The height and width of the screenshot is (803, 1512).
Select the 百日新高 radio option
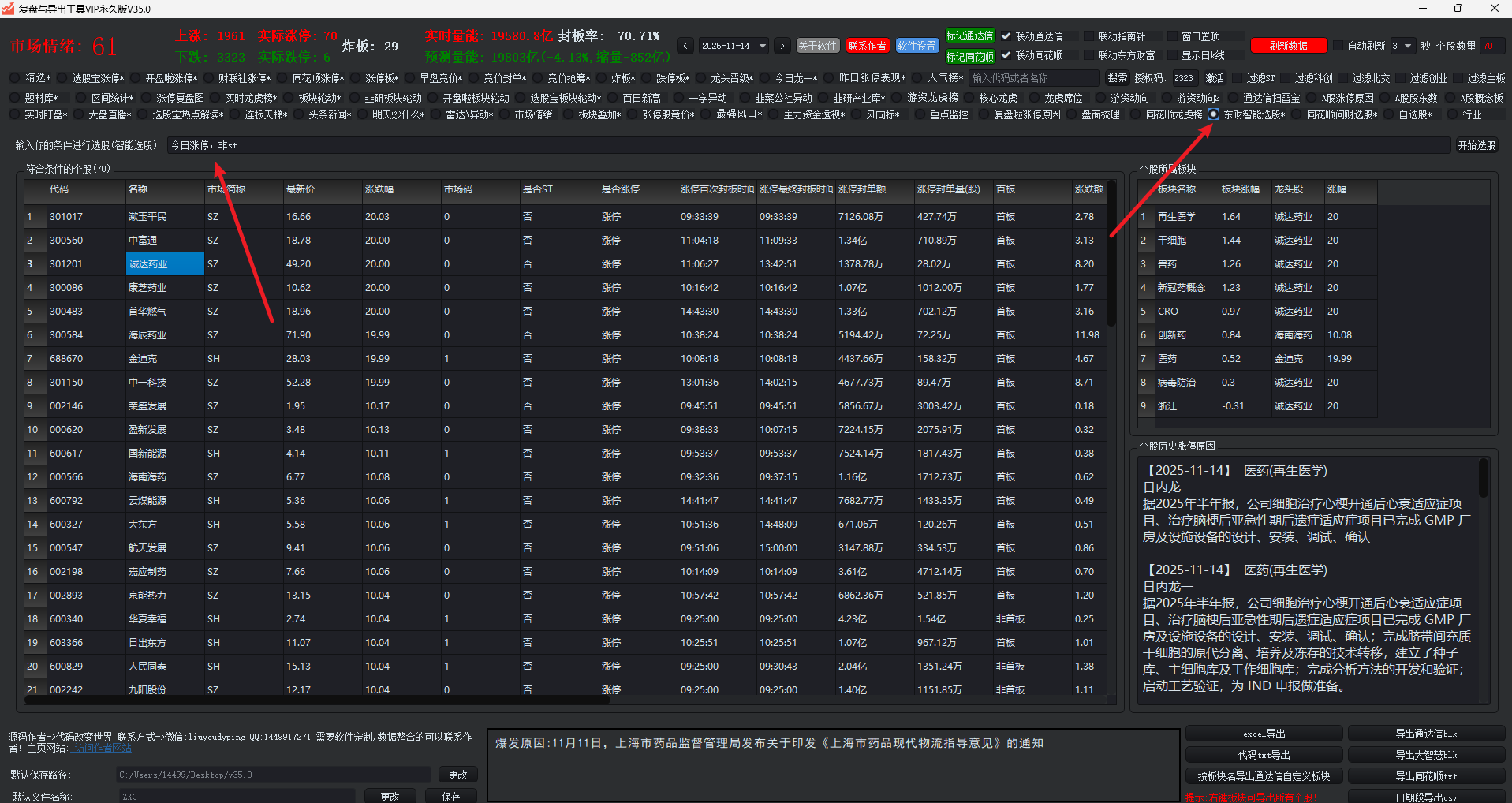[612, 98]
